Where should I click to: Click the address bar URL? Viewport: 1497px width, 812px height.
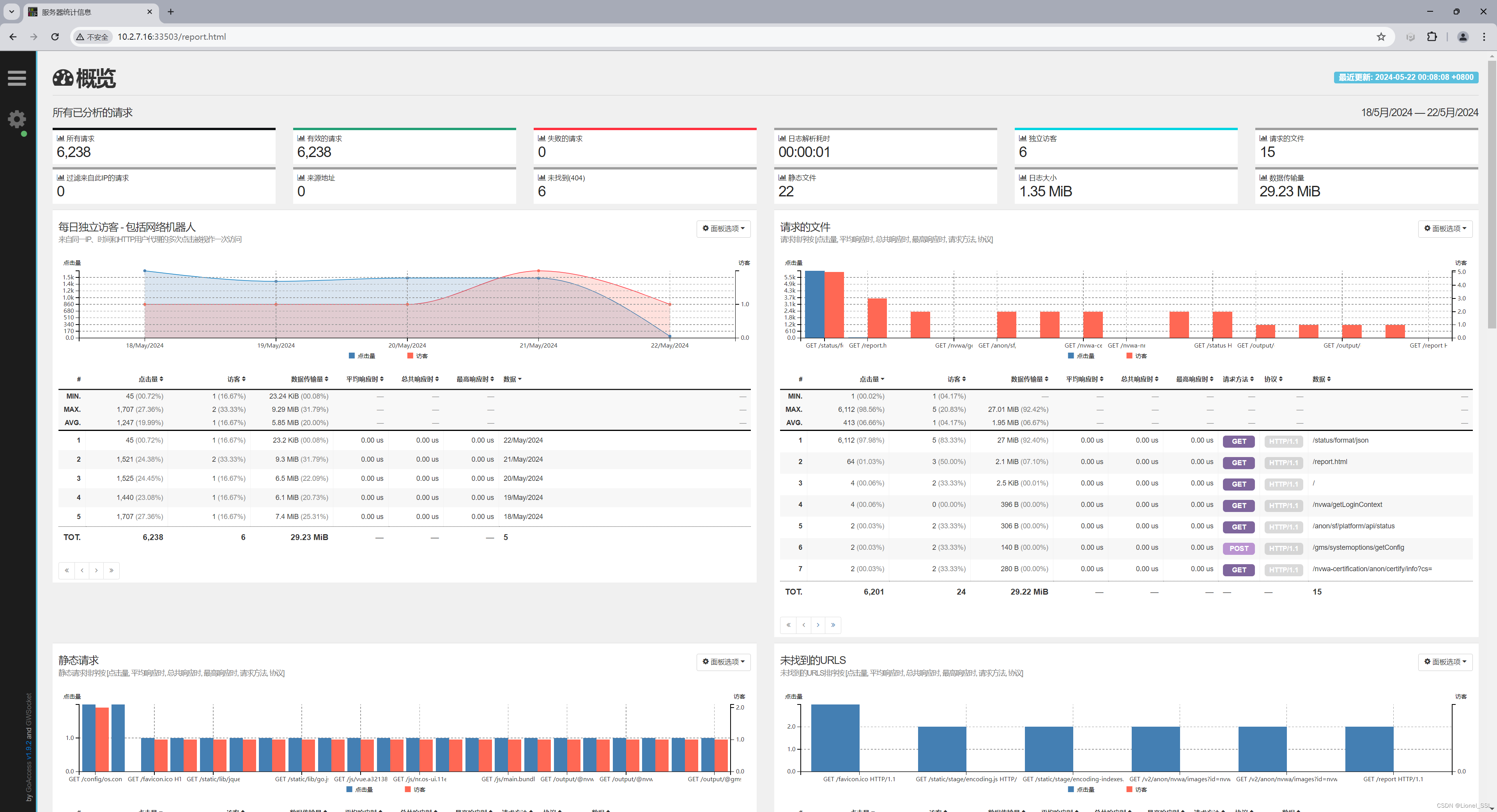coord(172,37)
